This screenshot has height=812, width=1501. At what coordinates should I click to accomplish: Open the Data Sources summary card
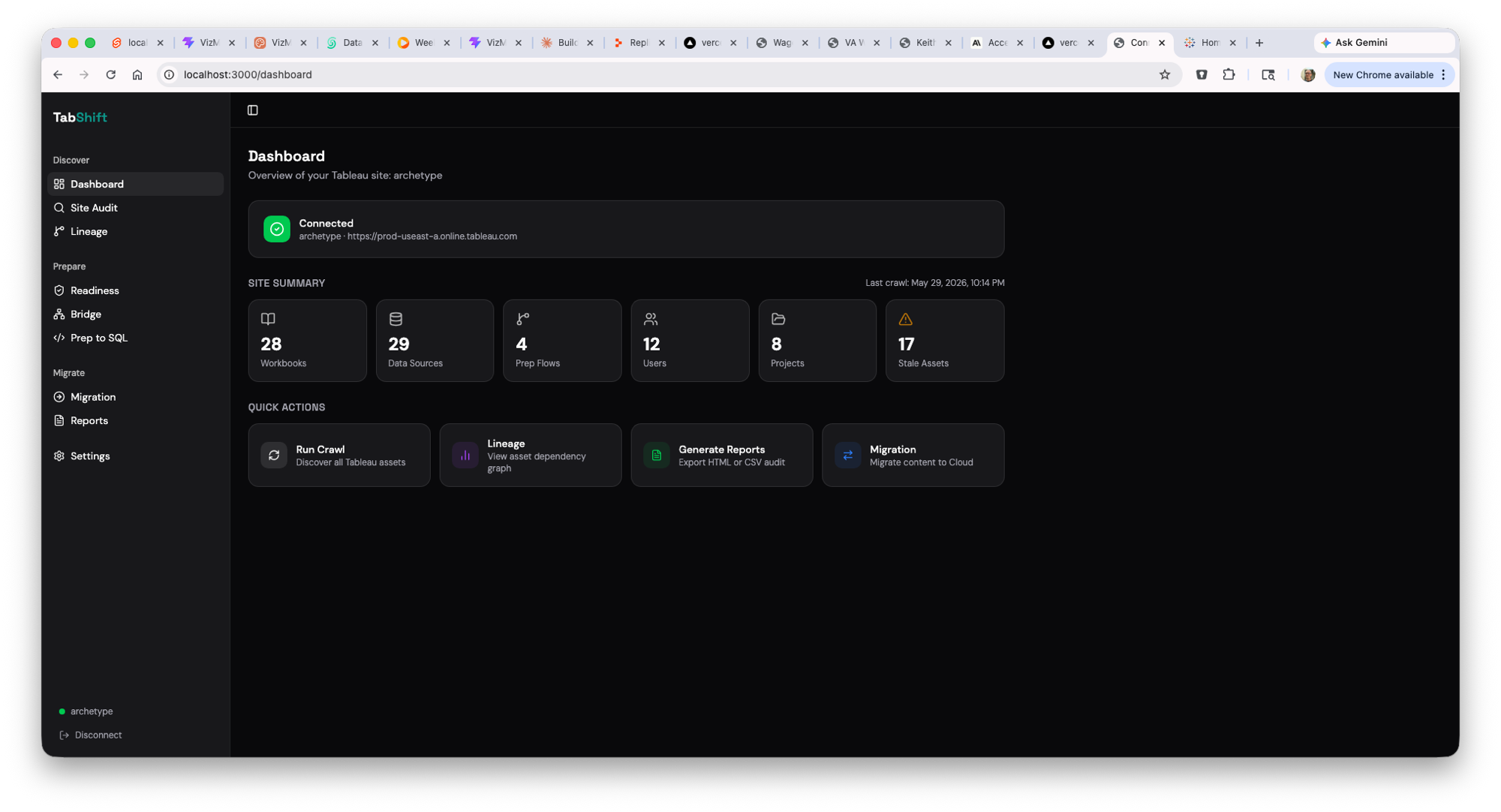pos(435,341)
